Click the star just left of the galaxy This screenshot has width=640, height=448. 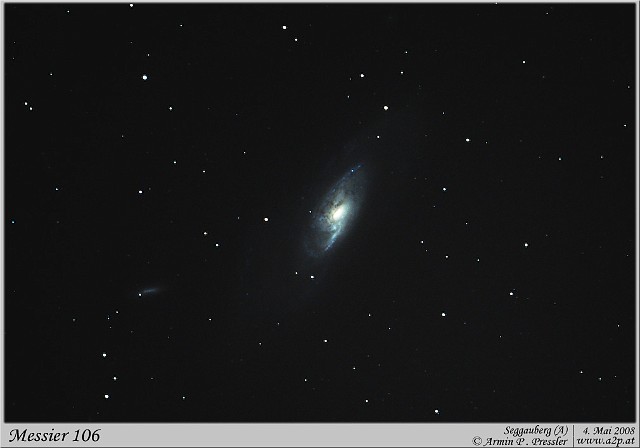tap(265, 219)
